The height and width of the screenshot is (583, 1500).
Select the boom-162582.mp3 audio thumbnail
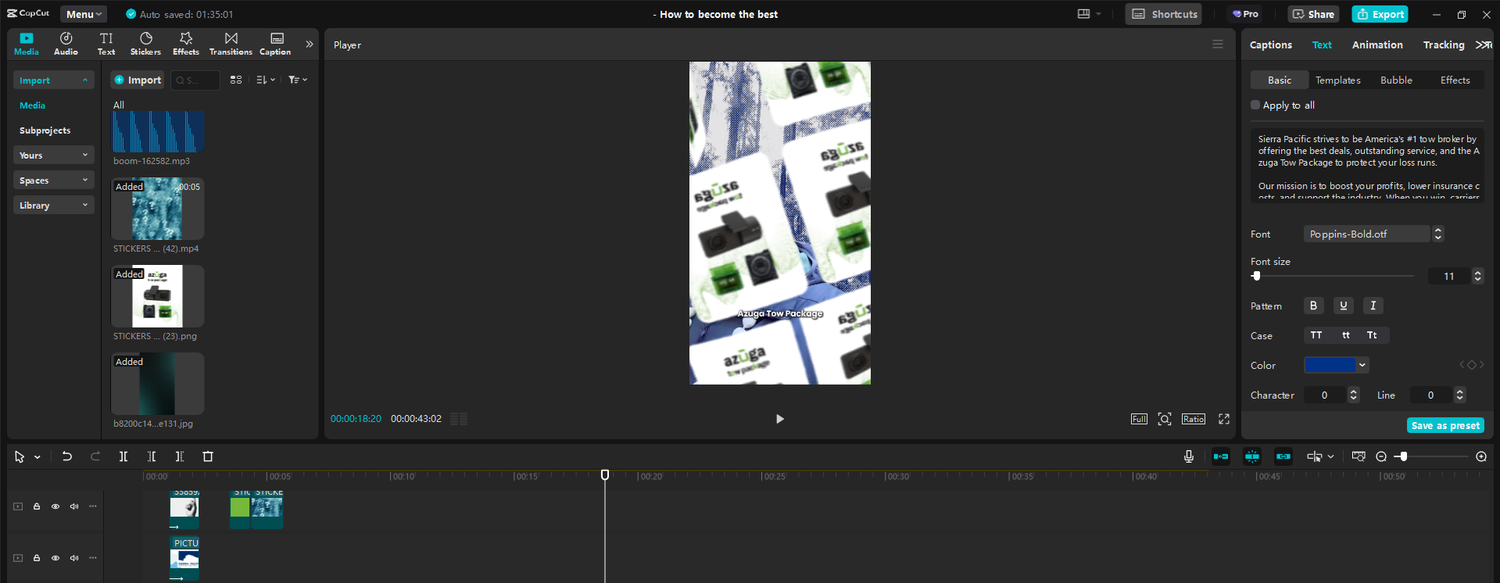[158, 131]
